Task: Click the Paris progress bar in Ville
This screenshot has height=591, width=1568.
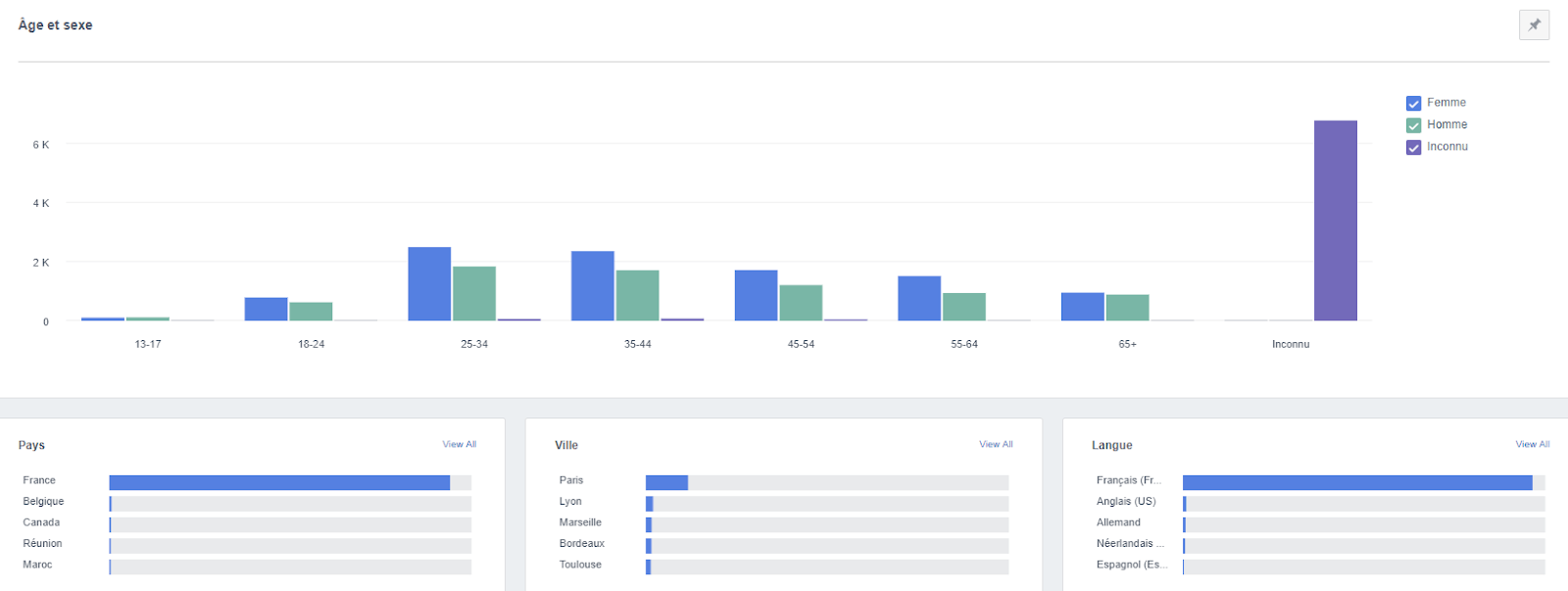Action: [x=827, y=482]
